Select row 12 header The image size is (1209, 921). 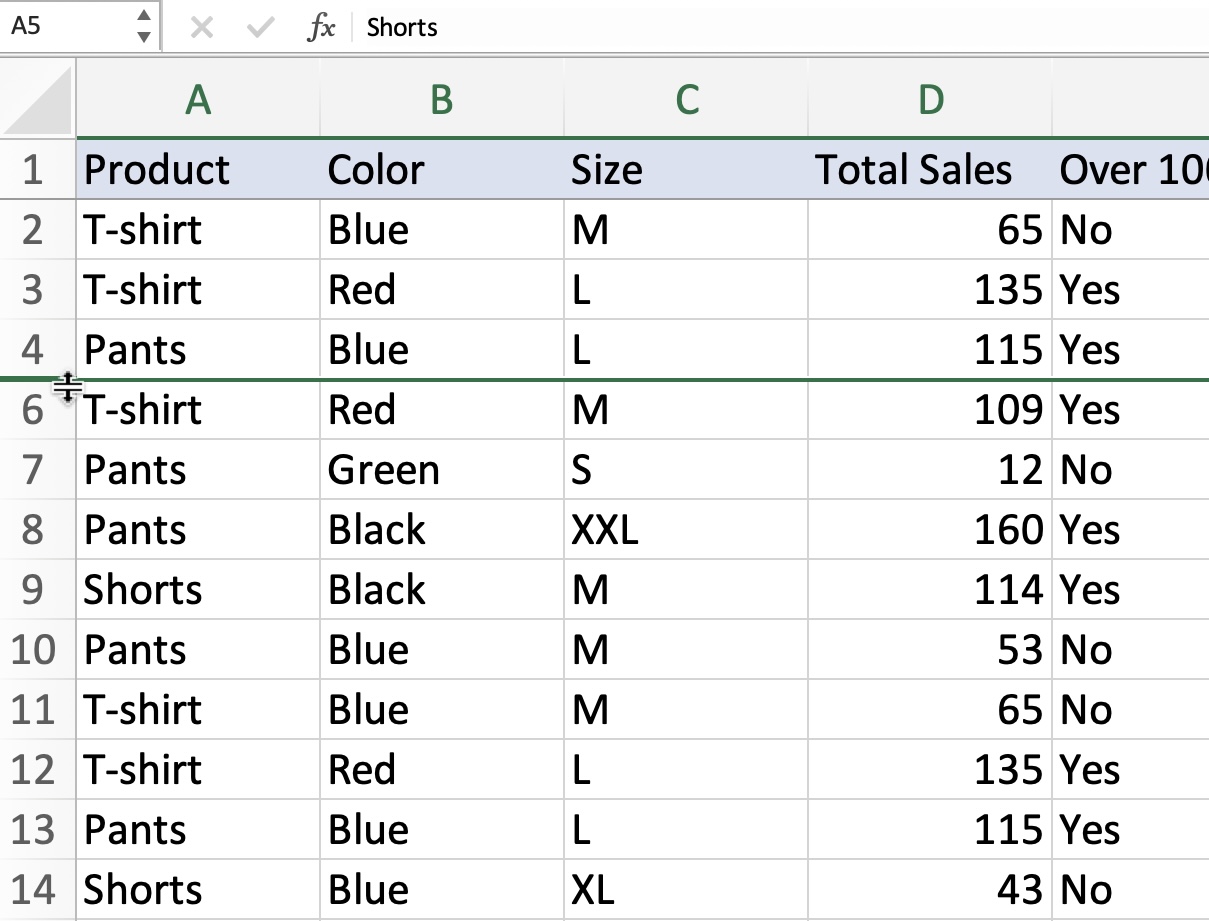tap(37, 769)
